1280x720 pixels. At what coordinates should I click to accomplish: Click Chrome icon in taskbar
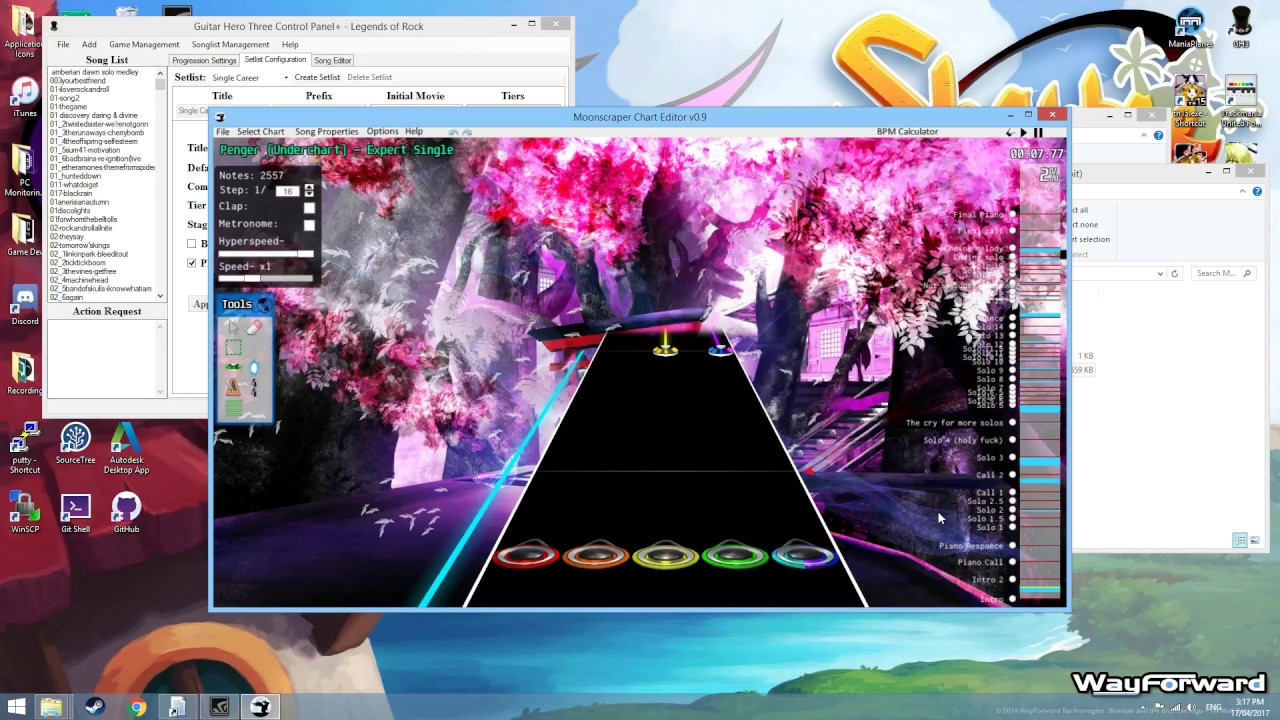[x=137, y=707]
